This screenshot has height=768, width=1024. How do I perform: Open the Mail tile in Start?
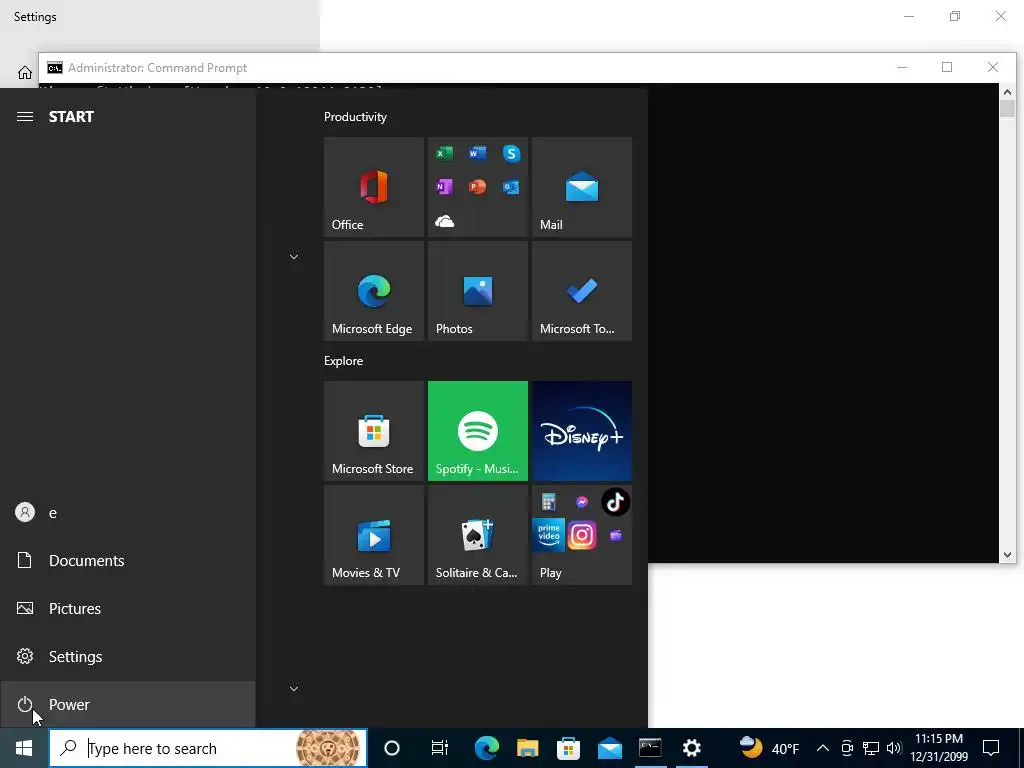[x=582, y=187]
